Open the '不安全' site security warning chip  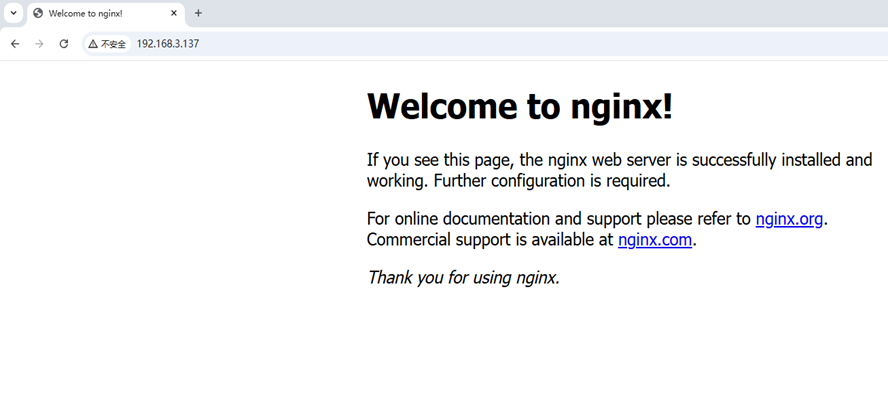tap(107, 44)
